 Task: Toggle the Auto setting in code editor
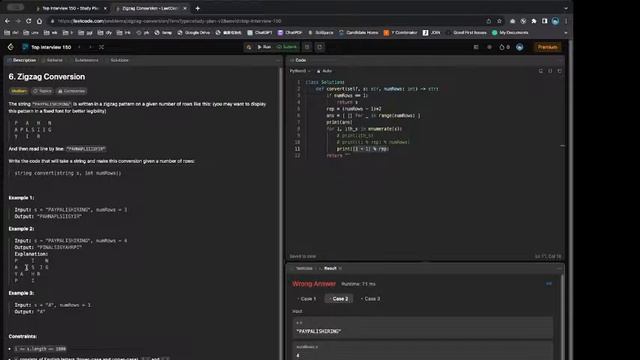(324, 71)
